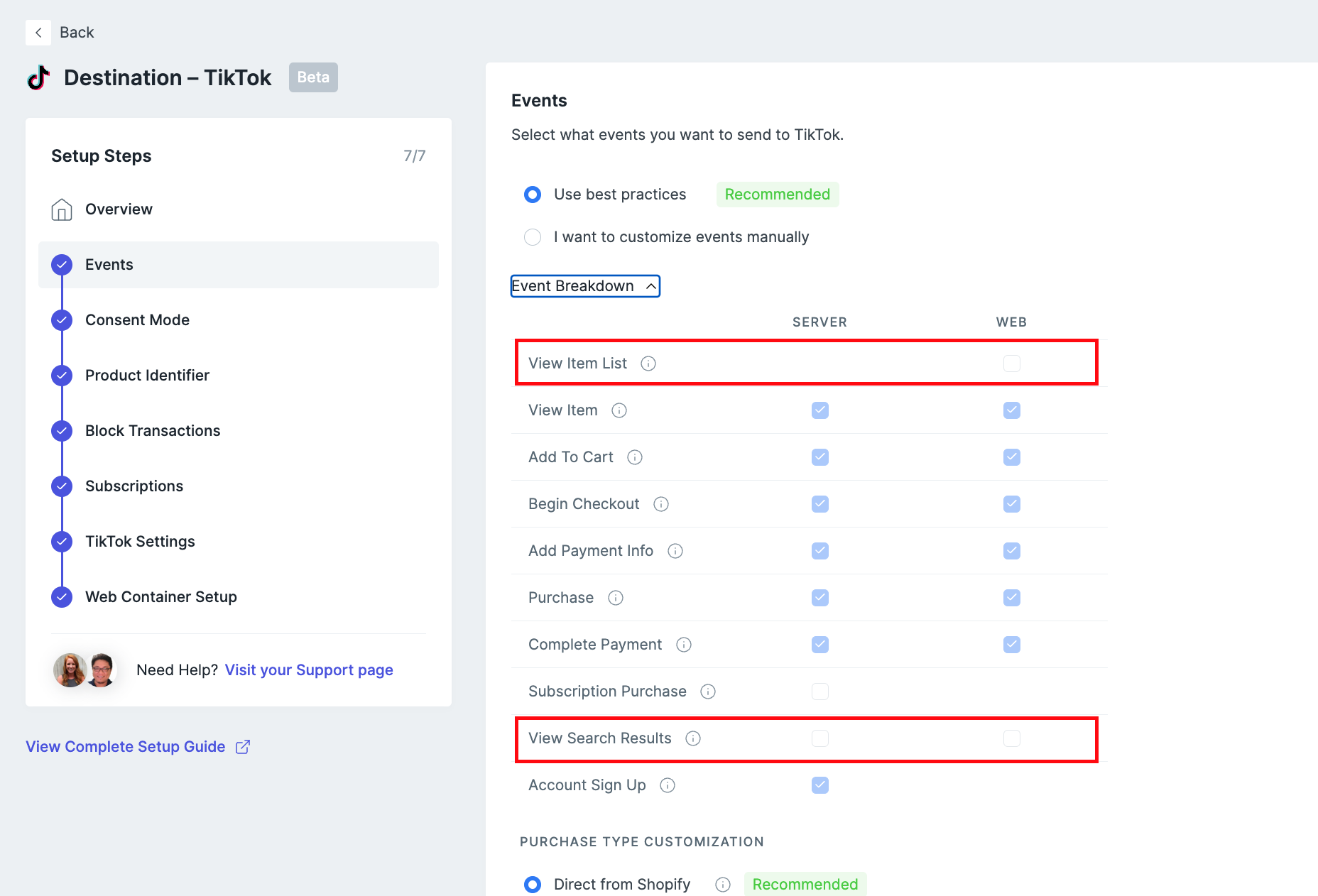Open info icon next to Begin Checkout
Image resolution: width=1318 pixels, height=896 pixels.
(x=661, y=504)
